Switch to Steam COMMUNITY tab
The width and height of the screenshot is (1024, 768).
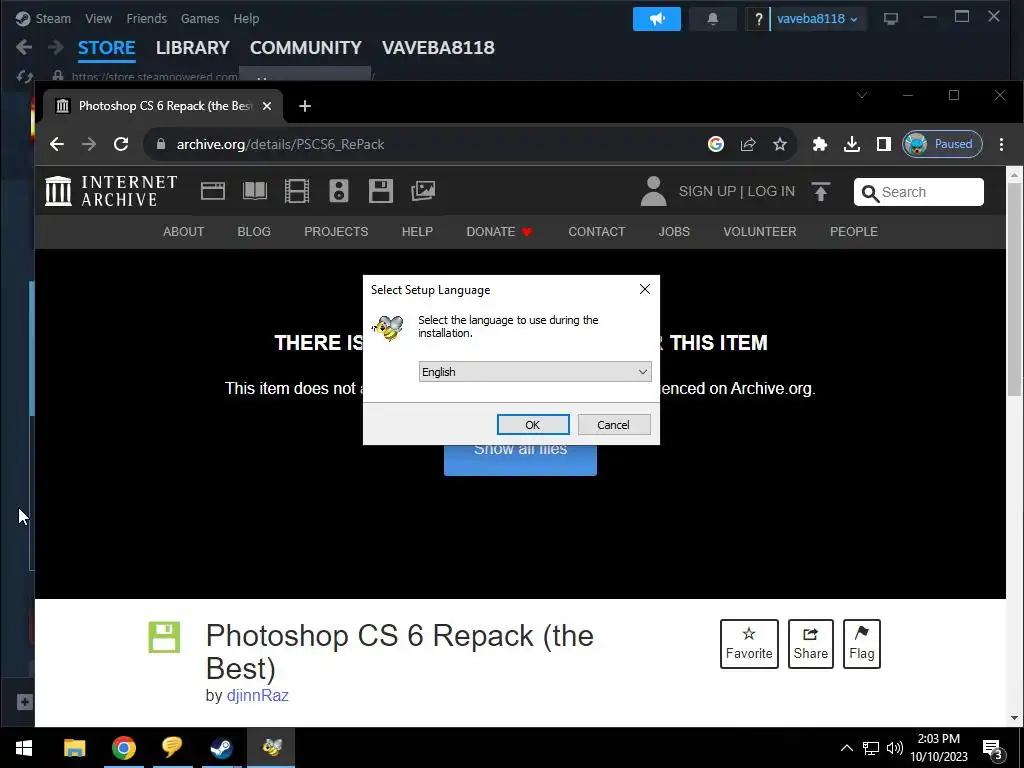pyautogui.click(x=306, y=48)
